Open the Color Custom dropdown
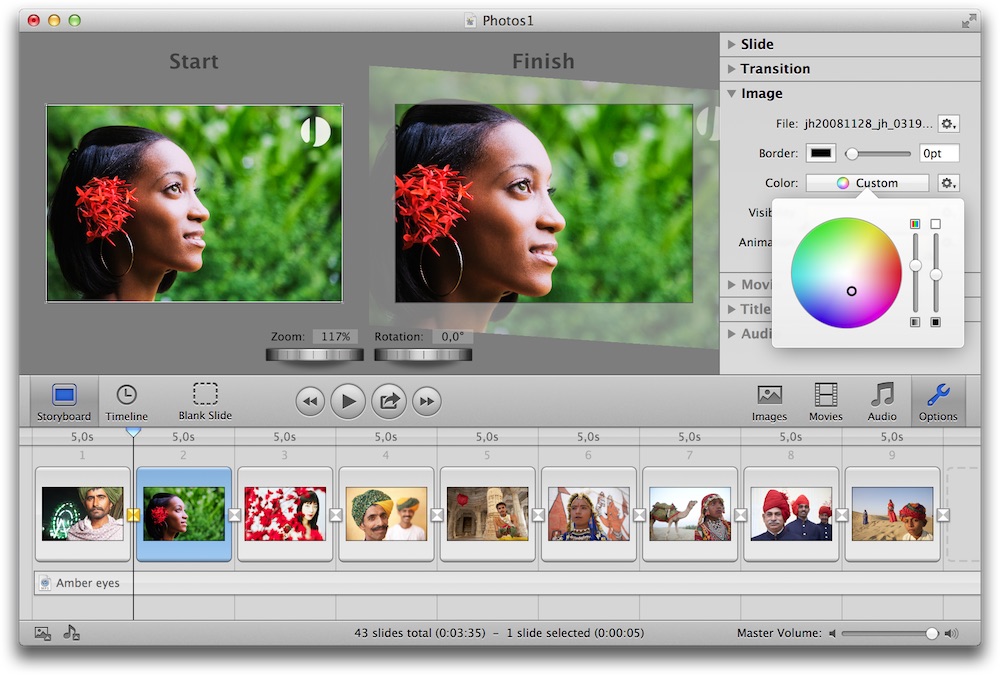This screenshot has height=675, width=1000. point(867,183)
